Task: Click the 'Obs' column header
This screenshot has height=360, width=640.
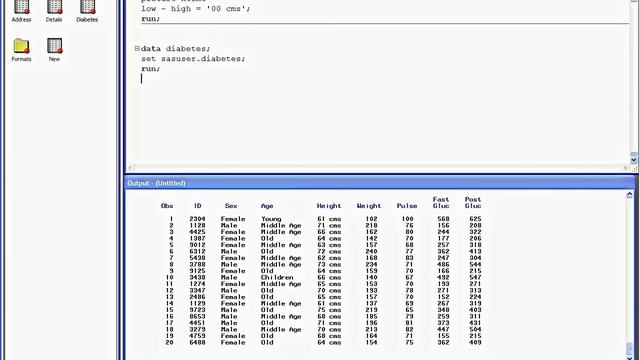Action: (167, 206)
